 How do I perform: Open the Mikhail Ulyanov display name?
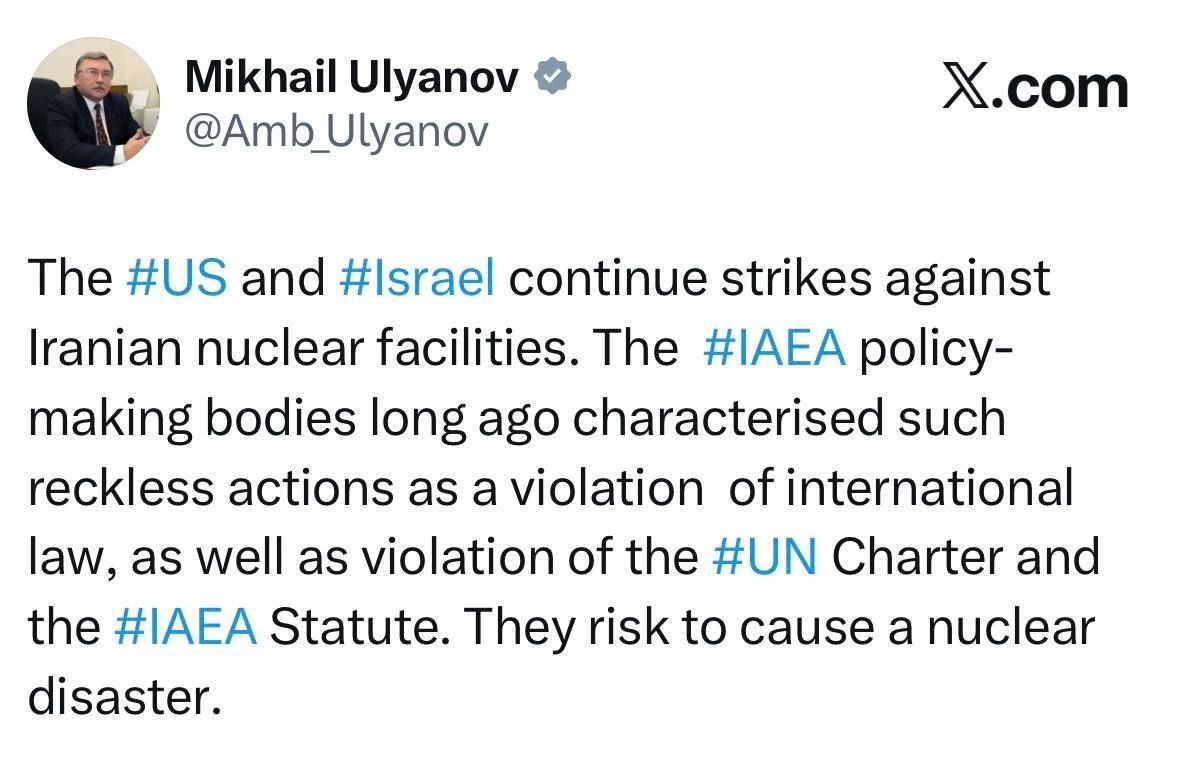(352, 77)
